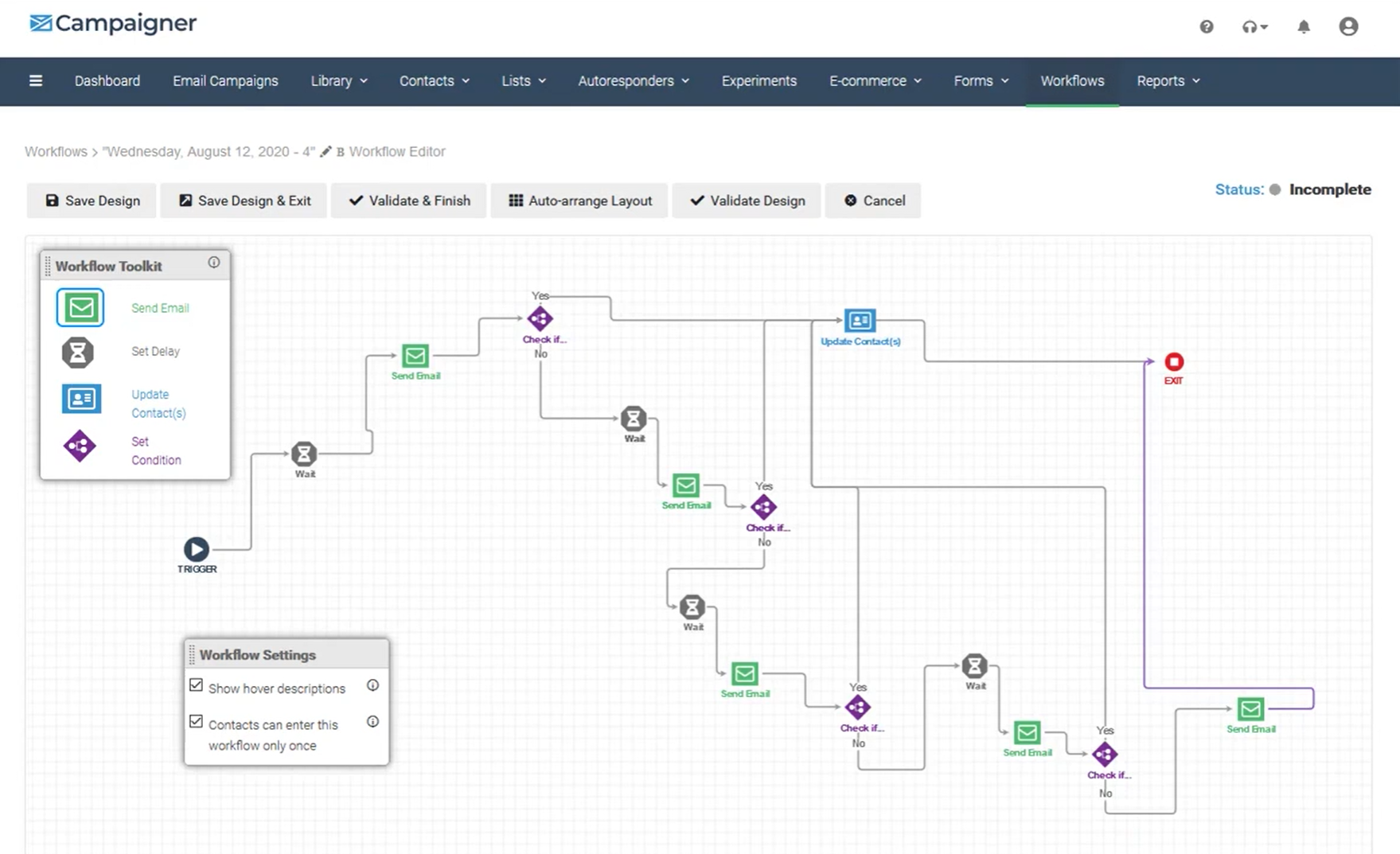
Task: Click the help question mark icon
Action: pos(1207,27)
